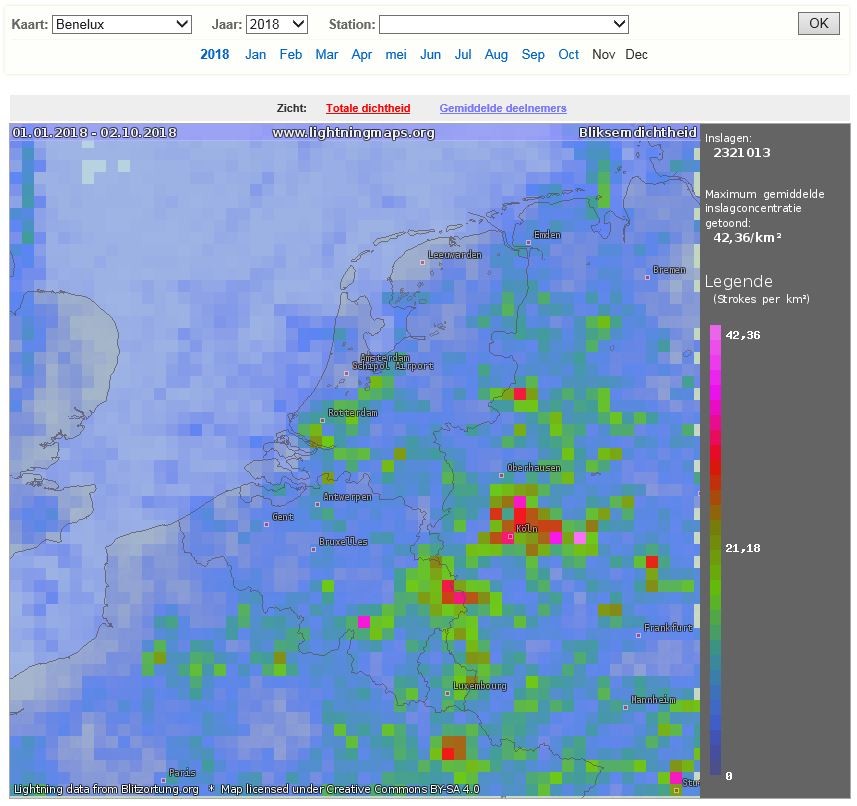Click the Inslagen count 2321013
This screenshot has width=857, height=806.
pyautogui.click(x=742, y=152)
